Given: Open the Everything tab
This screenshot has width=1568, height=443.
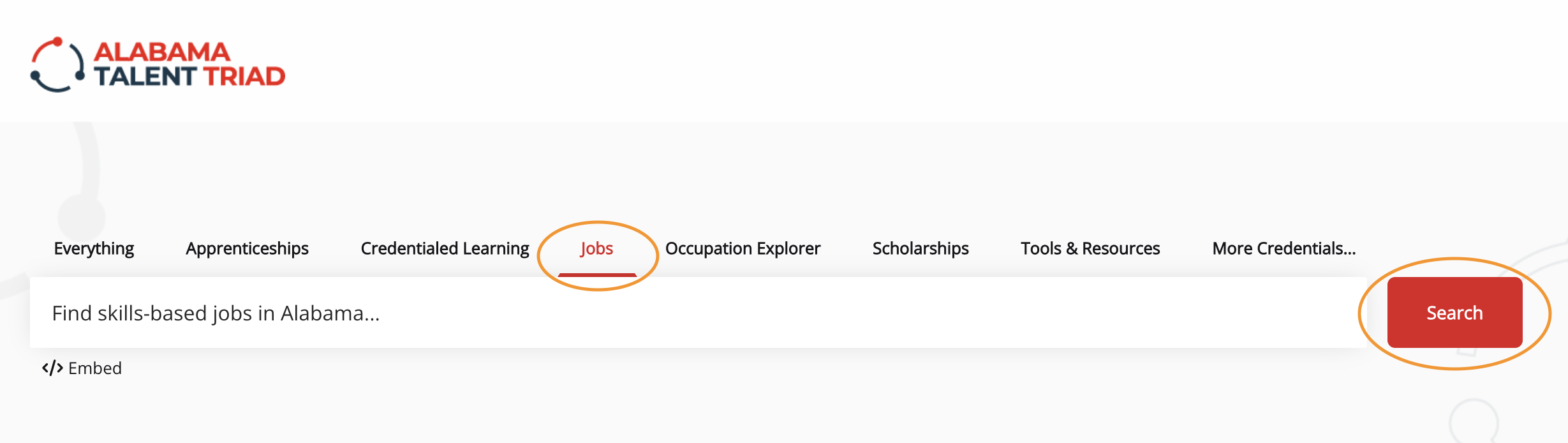Looking at the screenshot, I should click(94, 248).
